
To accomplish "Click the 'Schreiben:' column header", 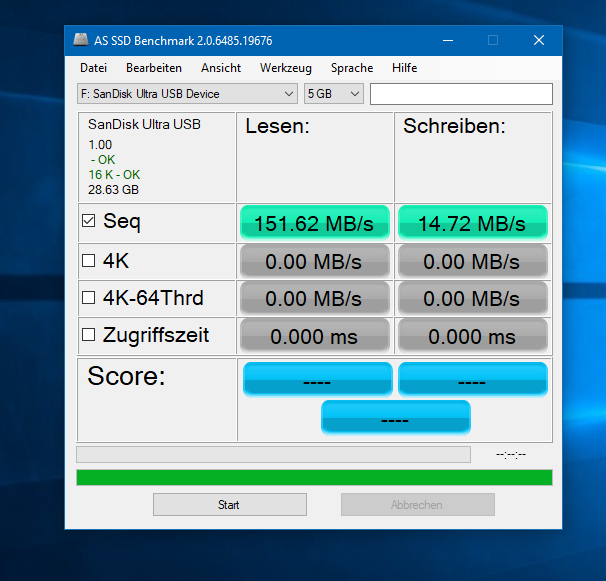I will [x=454, y=126].
